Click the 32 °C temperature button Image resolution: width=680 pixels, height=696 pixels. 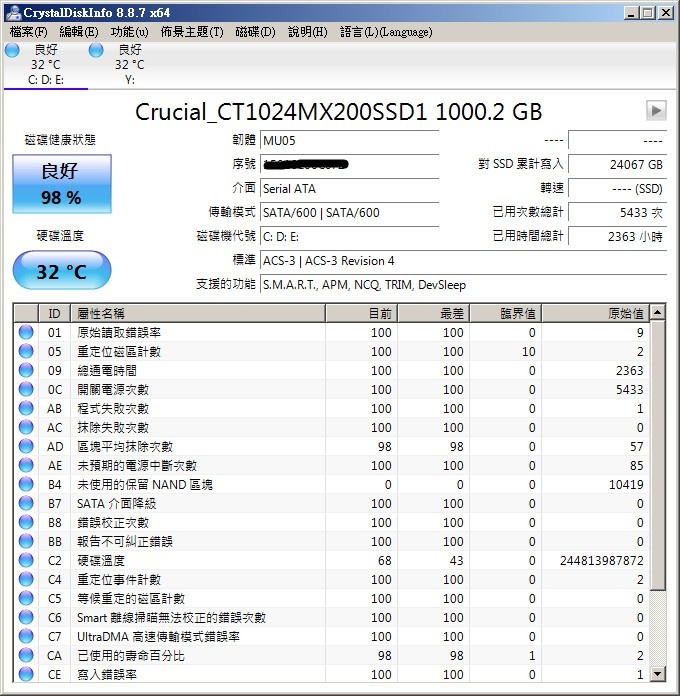62,270
